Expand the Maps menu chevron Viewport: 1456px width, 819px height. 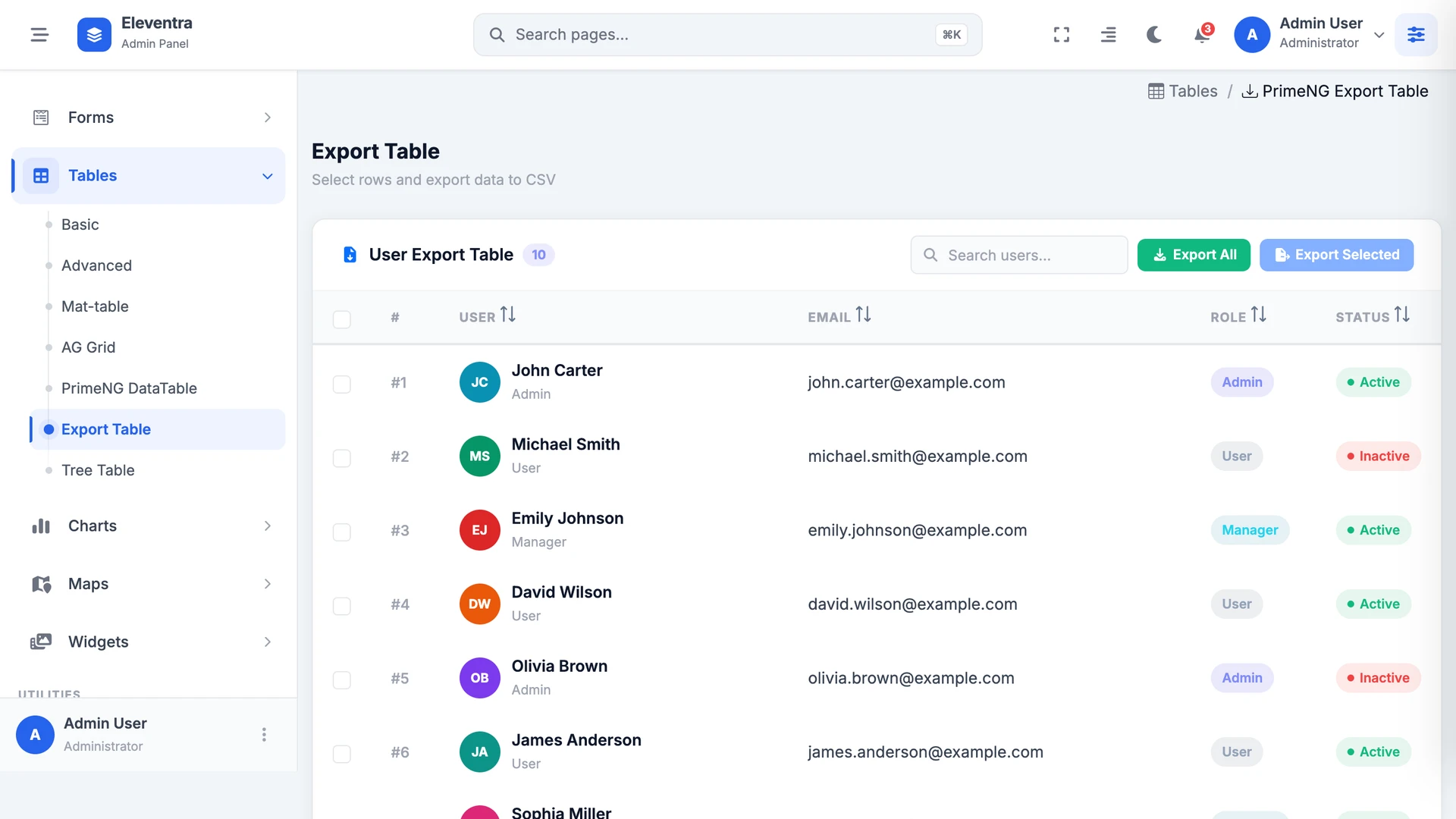click(x=267, y=584)
